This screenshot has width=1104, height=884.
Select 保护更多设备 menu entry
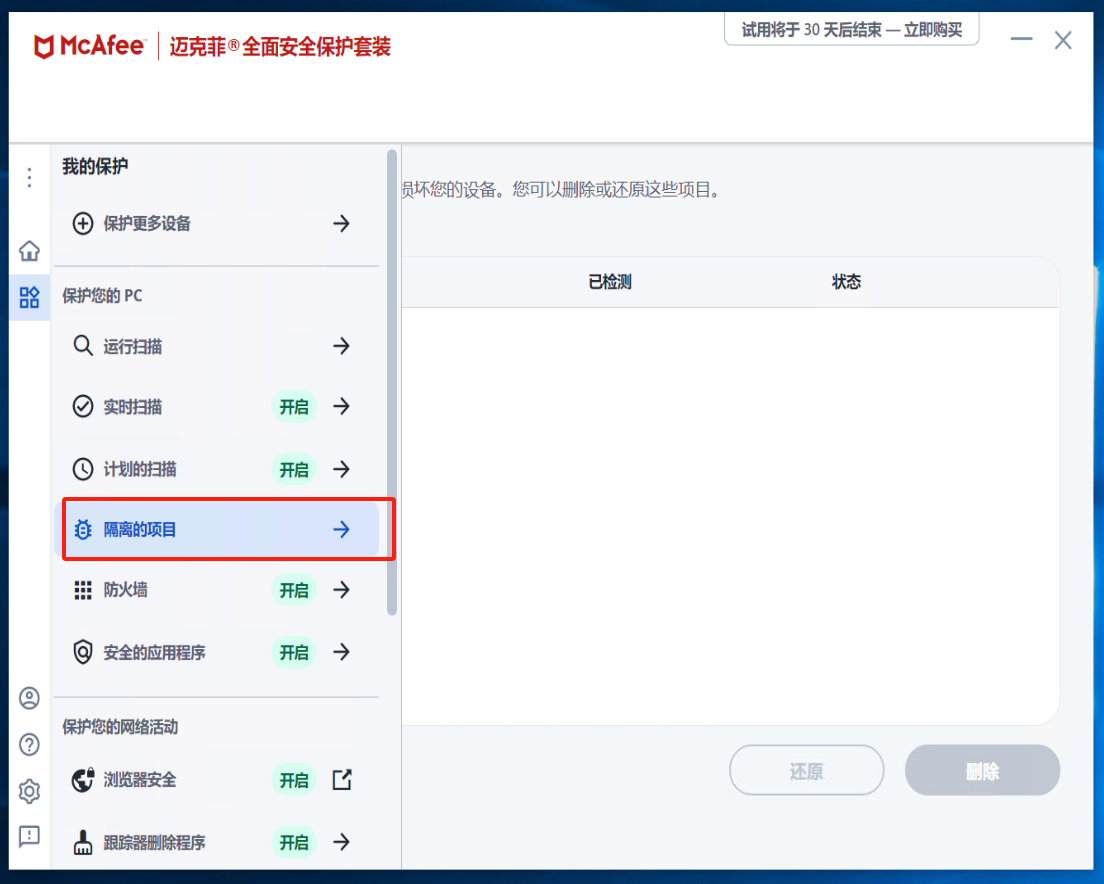click(216, 224)
